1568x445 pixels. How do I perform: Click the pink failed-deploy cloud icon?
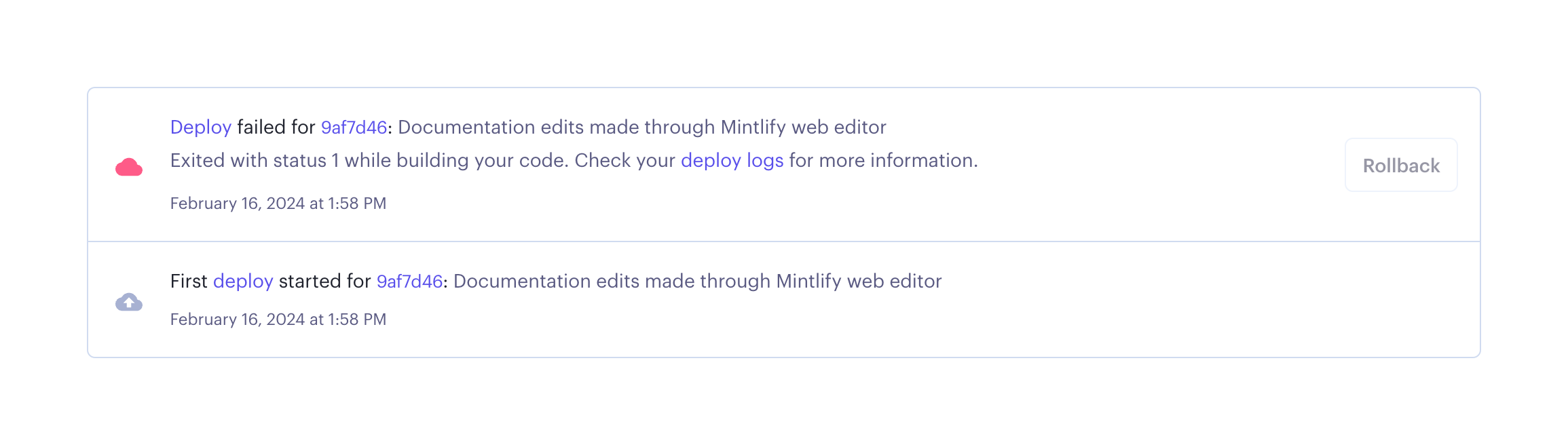129,167
